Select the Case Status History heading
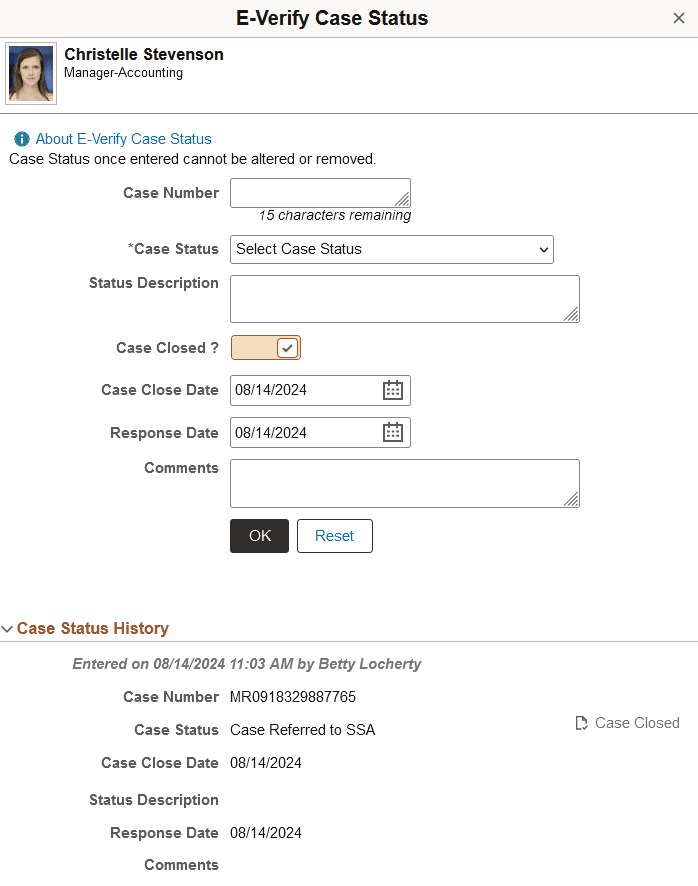 click(x=92, y=628)
